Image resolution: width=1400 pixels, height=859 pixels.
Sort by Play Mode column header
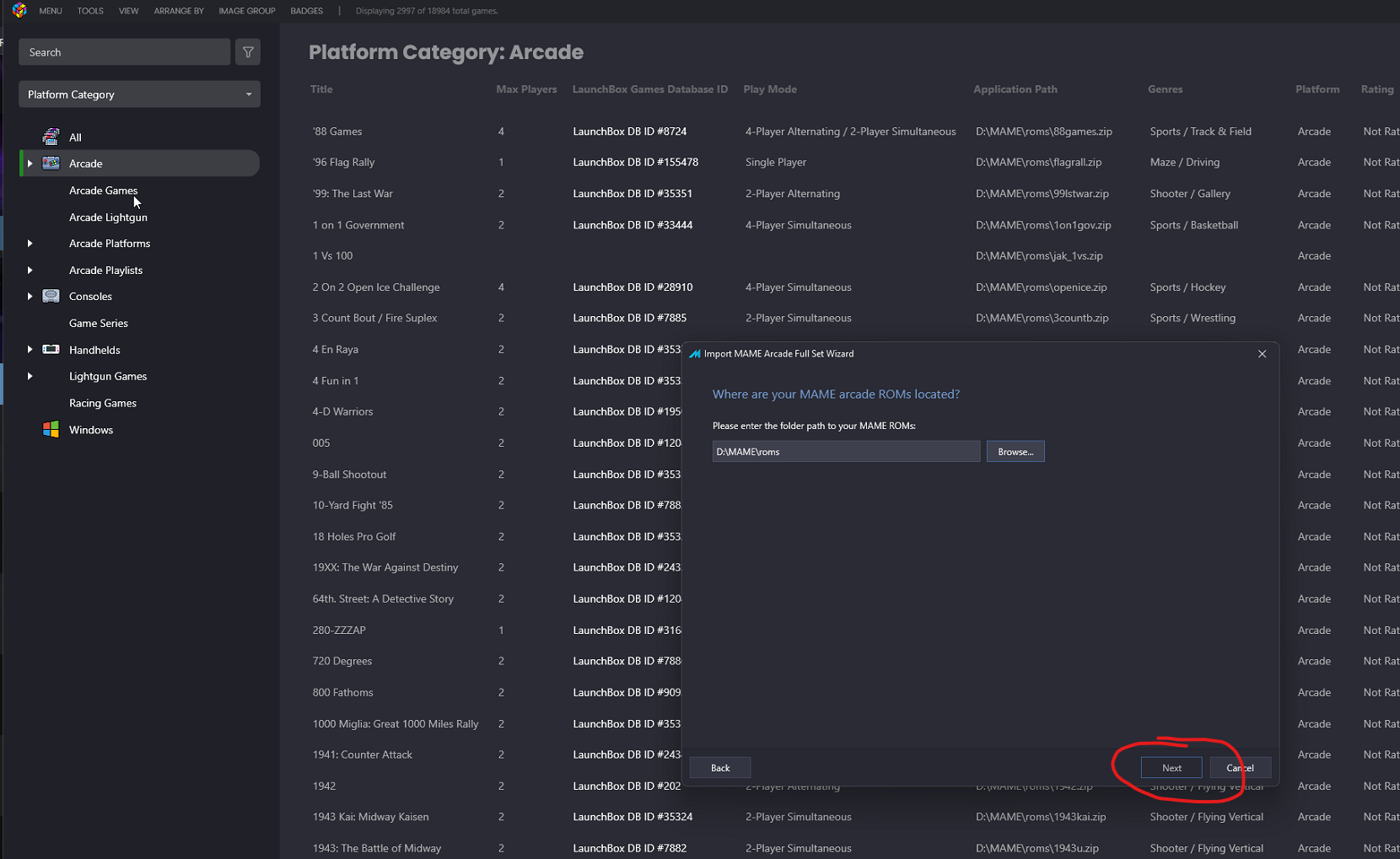(770, 89)
